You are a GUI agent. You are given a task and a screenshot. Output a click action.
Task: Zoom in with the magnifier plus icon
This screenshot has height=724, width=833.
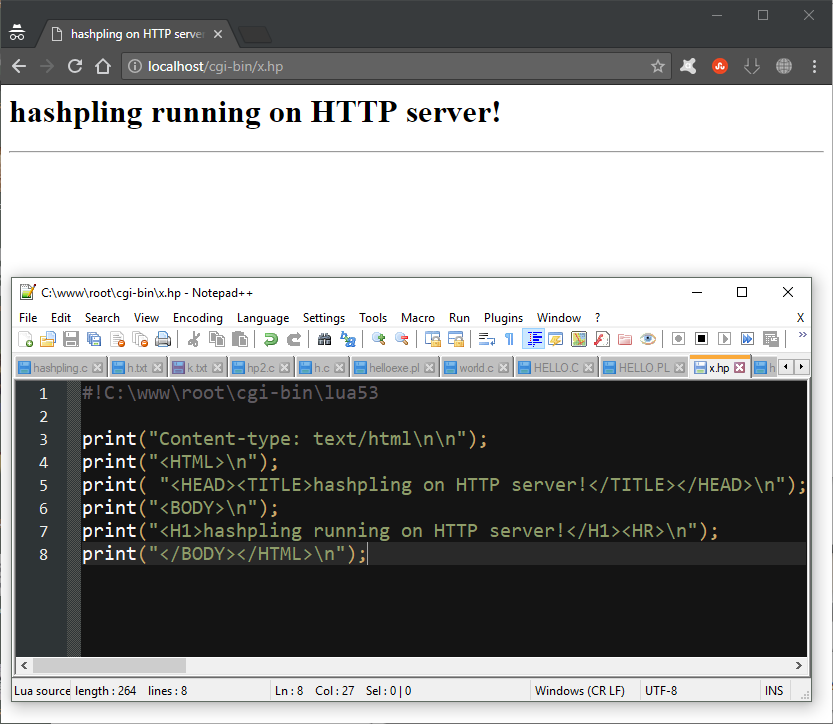tap(379, 339)
